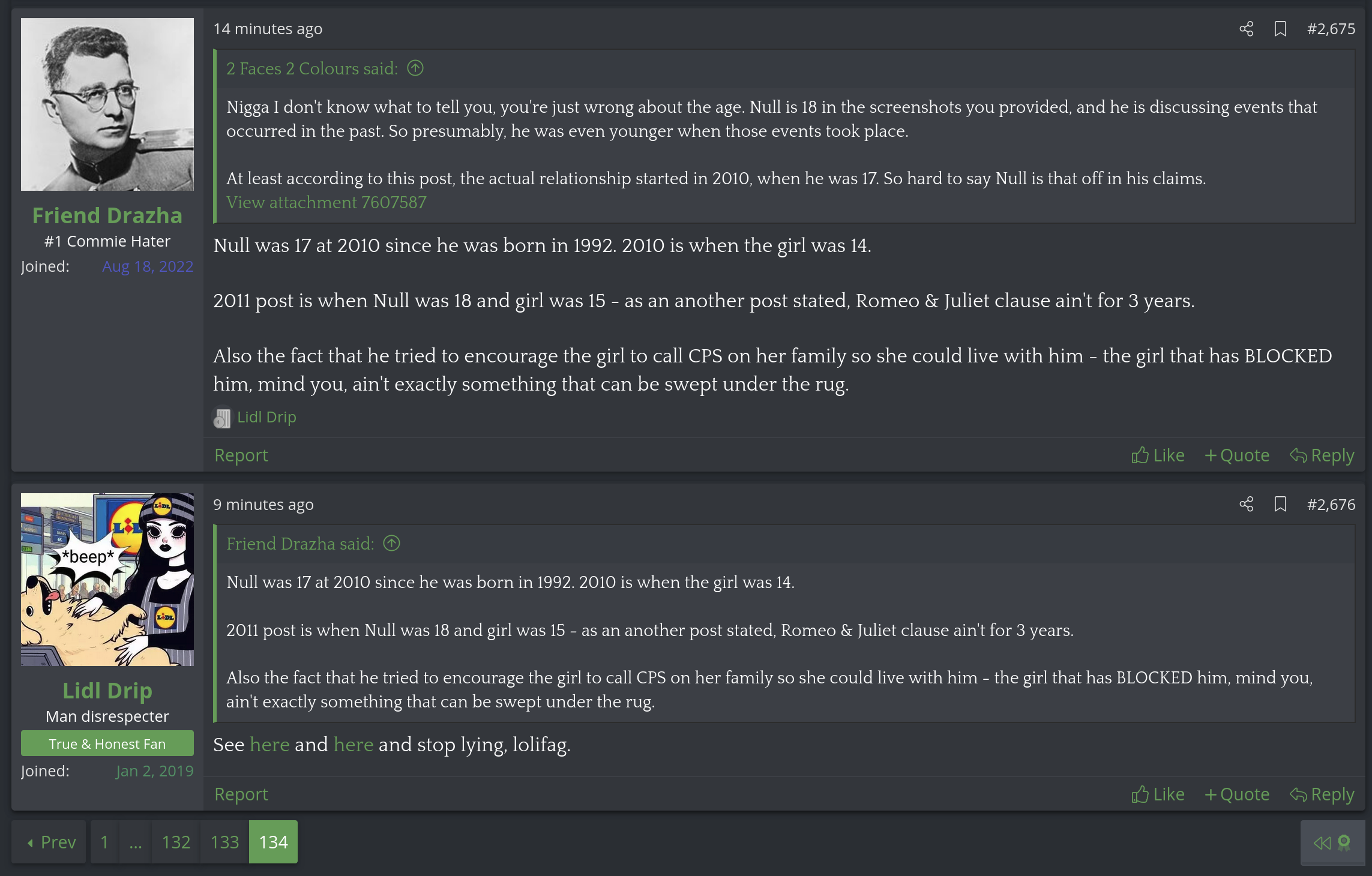Viewport: 1372px width, 876px height.
Task: Click the Lidl Drip reaction avatar
Action: [221, 418]
